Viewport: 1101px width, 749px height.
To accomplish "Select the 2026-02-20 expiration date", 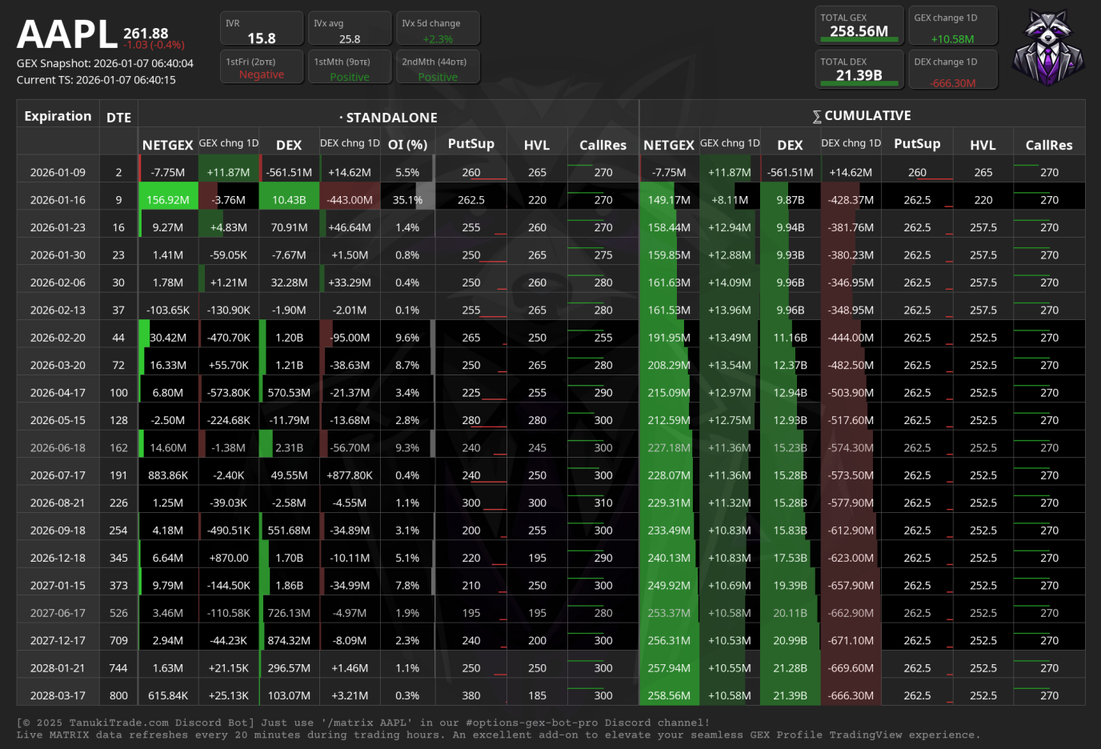I will tap(58, 337).
